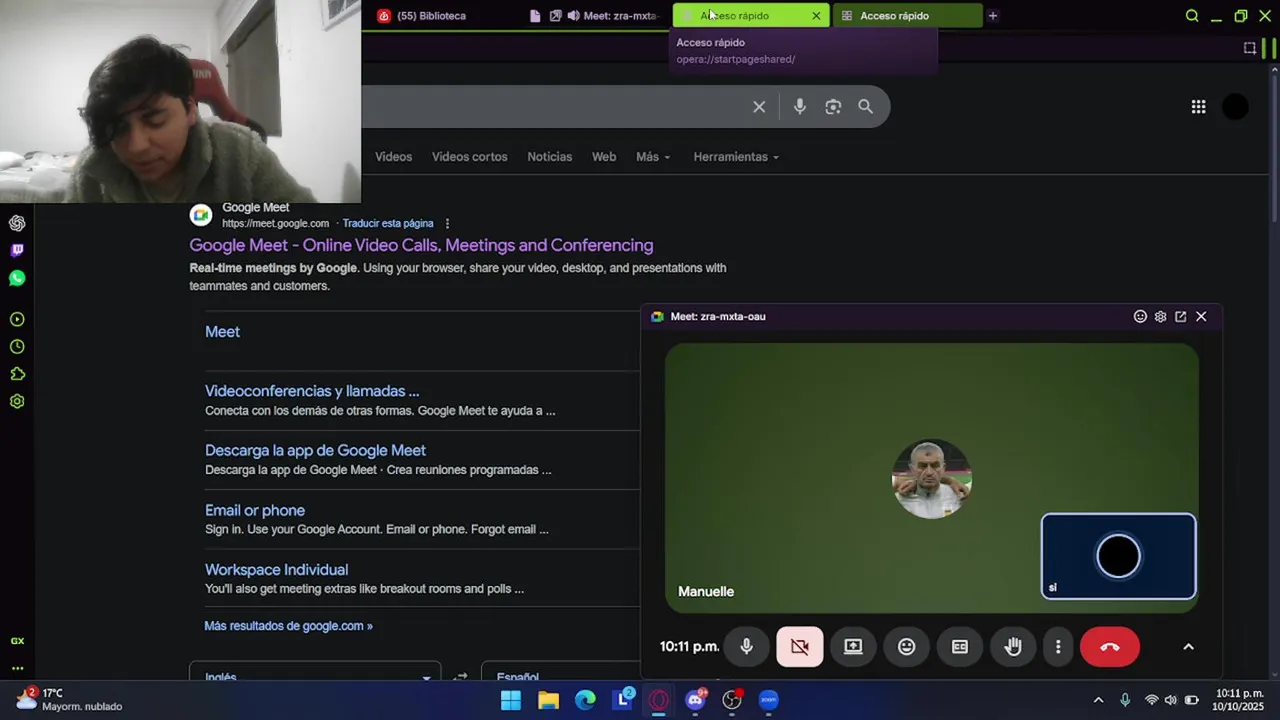Open emoji reactions in Meet toolbar
Viewport: 1280px width, 720px height.
tap(906, 647)
